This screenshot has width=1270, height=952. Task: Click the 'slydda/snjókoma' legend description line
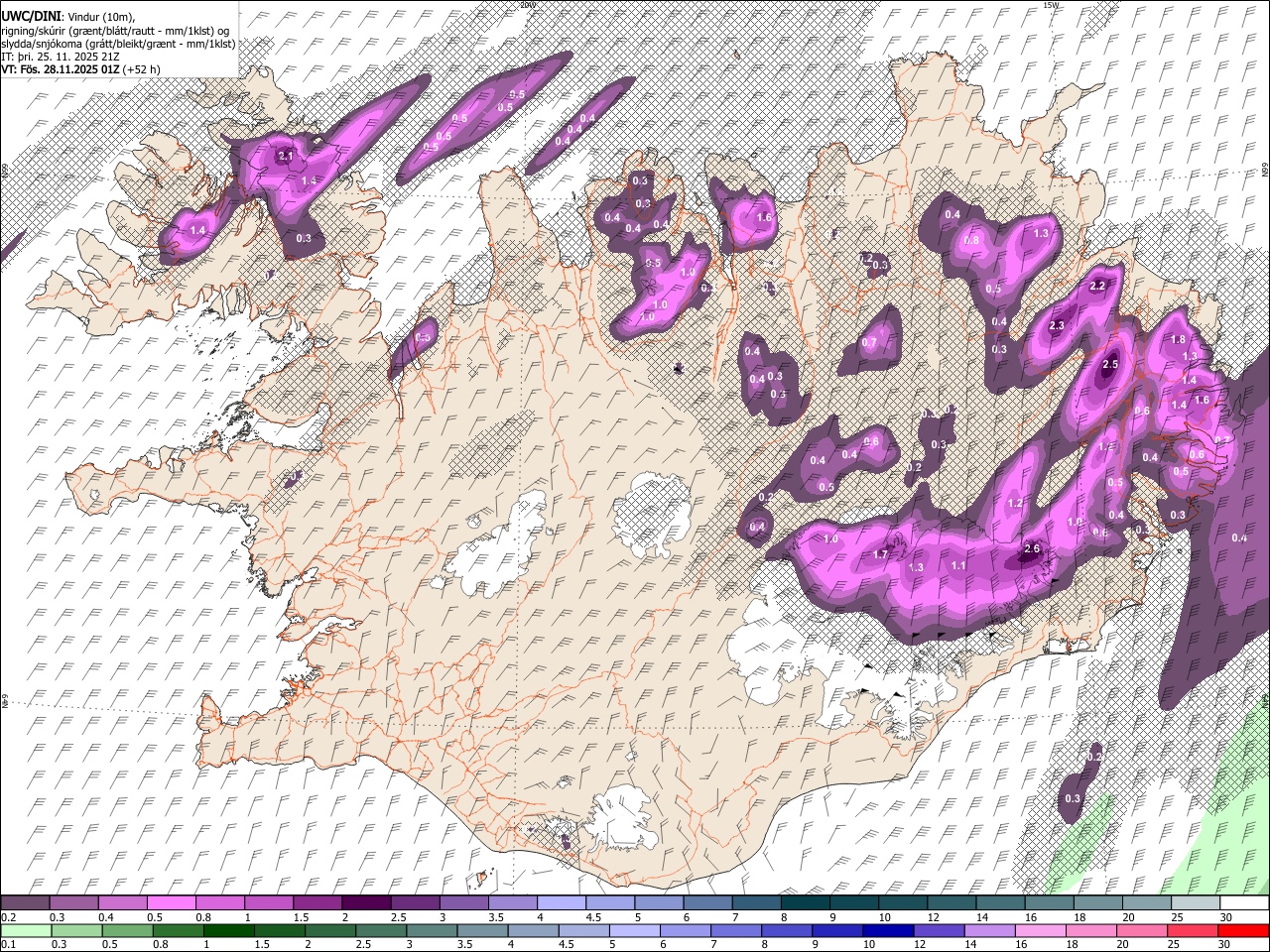[x=118, y=44]
